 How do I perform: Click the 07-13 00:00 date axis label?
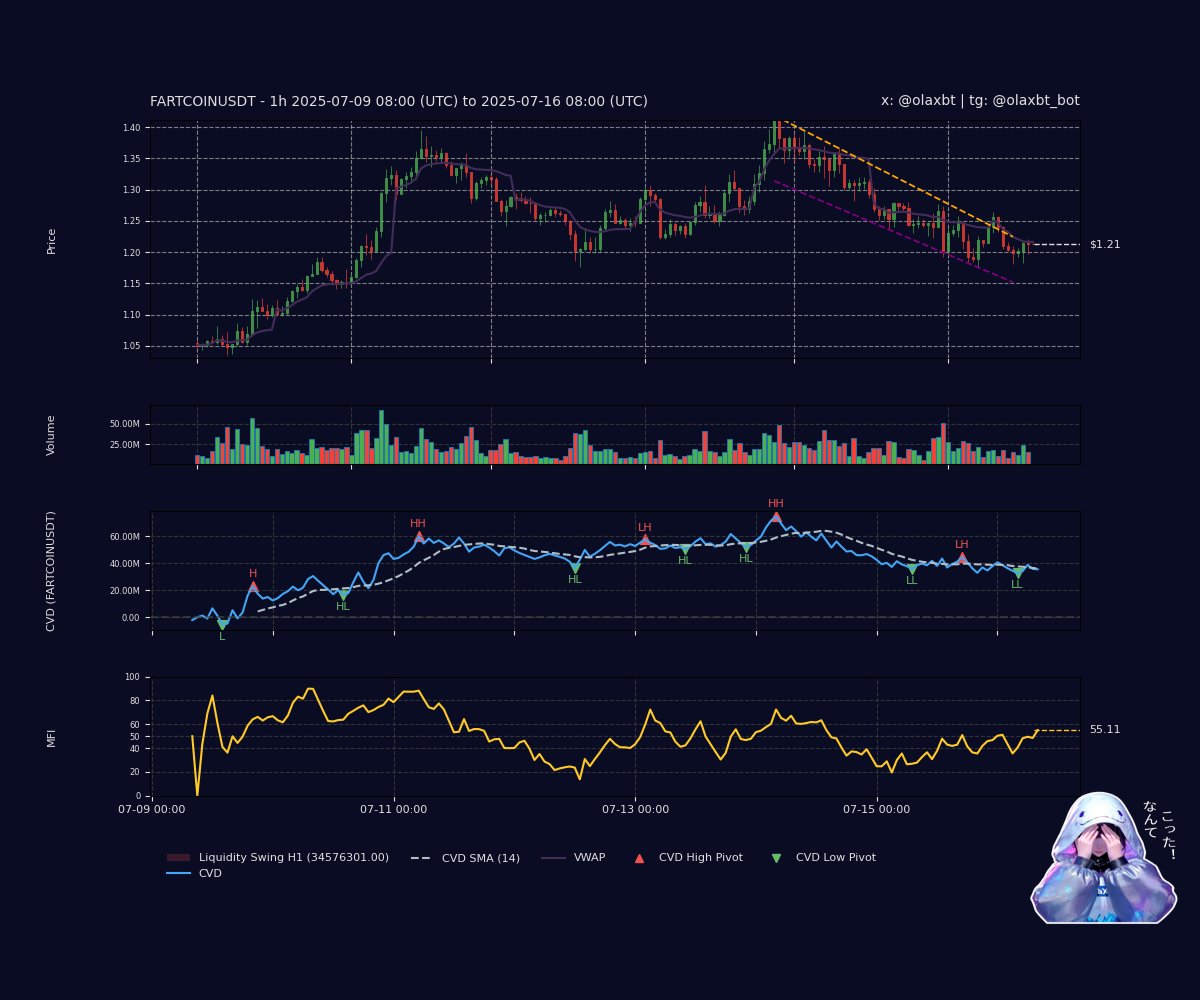click(x=635, y=809)
